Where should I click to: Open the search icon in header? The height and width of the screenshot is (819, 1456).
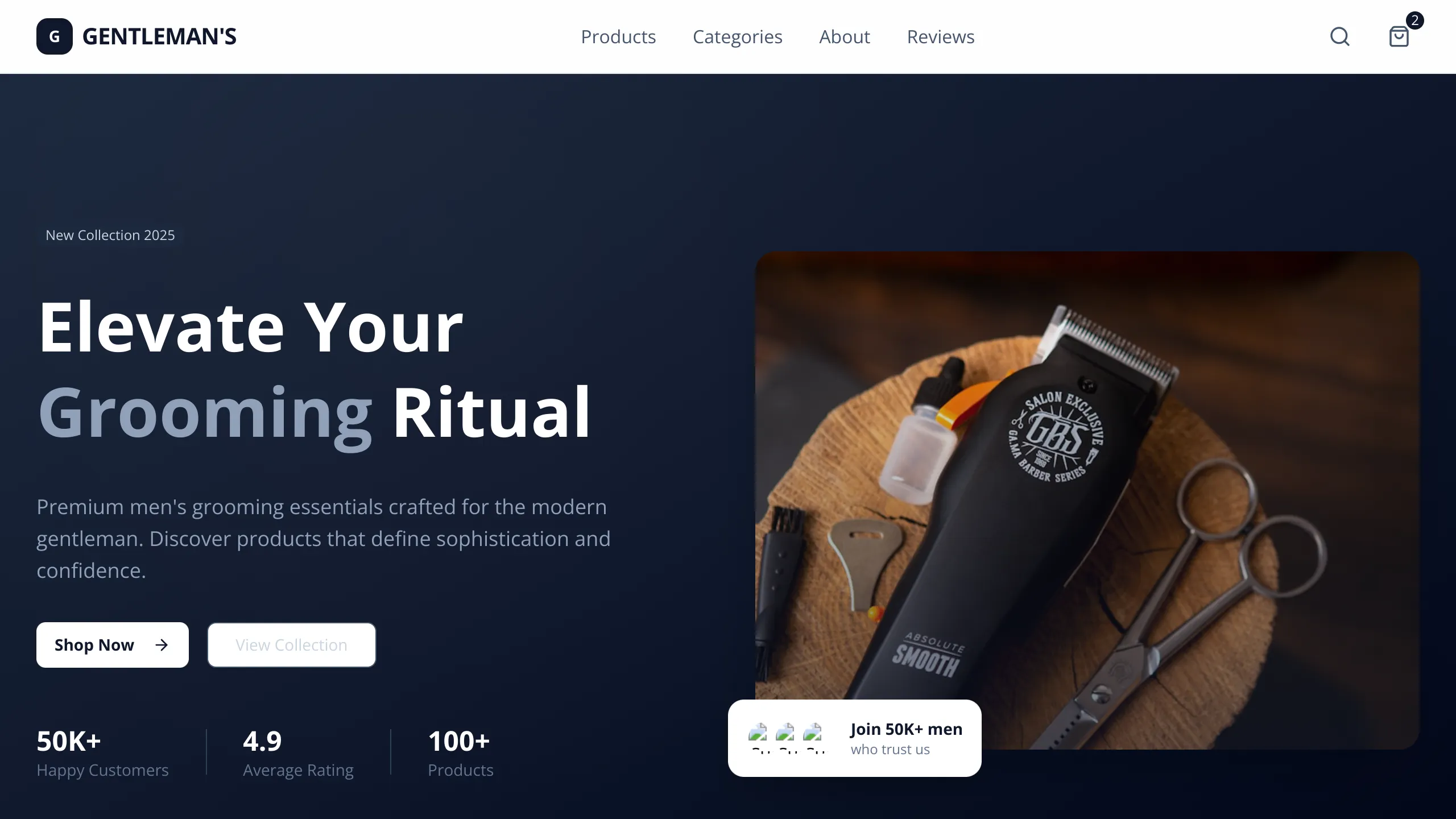point(1340,36)
